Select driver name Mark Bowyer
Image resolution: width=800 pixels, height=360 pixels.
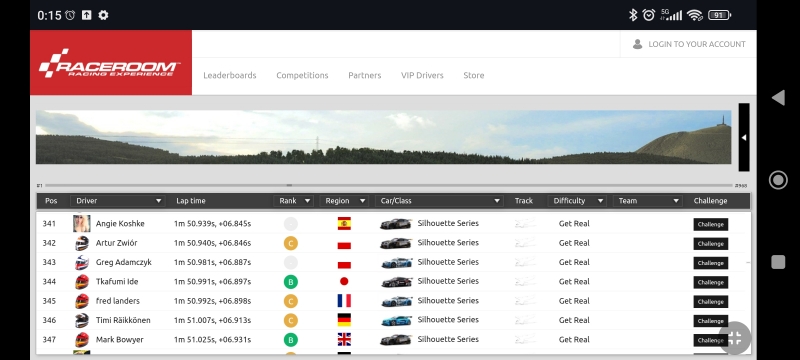tap(119, 340)
